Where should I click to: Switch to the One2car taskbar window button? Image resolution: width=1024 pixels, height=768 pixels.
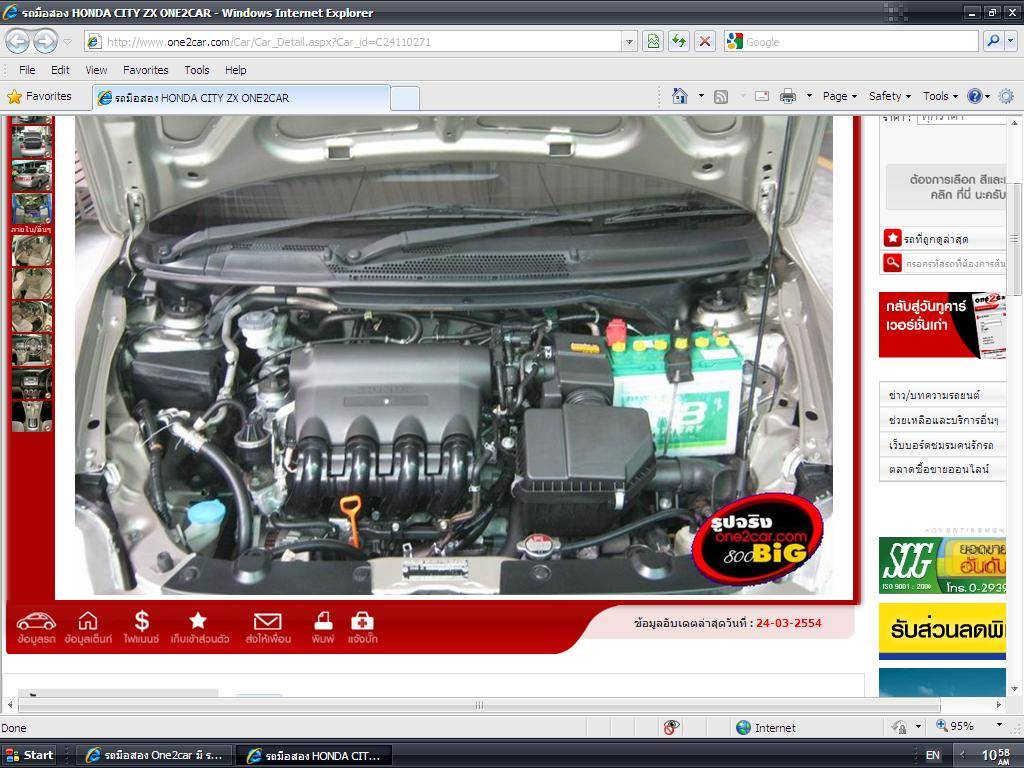click(x=155, y=755)
